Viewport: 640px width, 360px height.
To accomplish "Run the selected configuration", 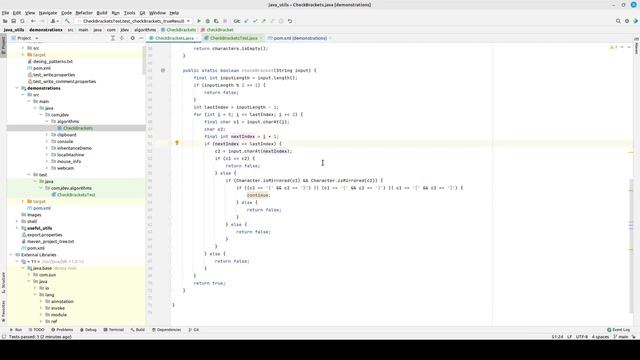I will tap(199, 21).
